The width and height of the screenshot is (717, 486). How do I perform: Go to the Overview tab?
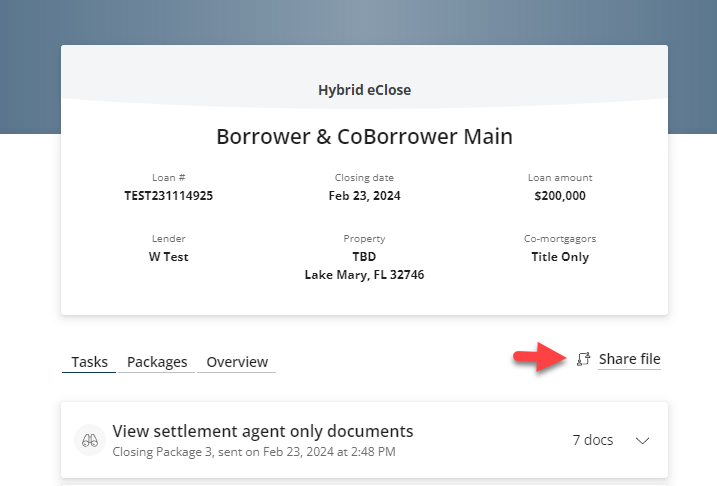click(237, 362)
